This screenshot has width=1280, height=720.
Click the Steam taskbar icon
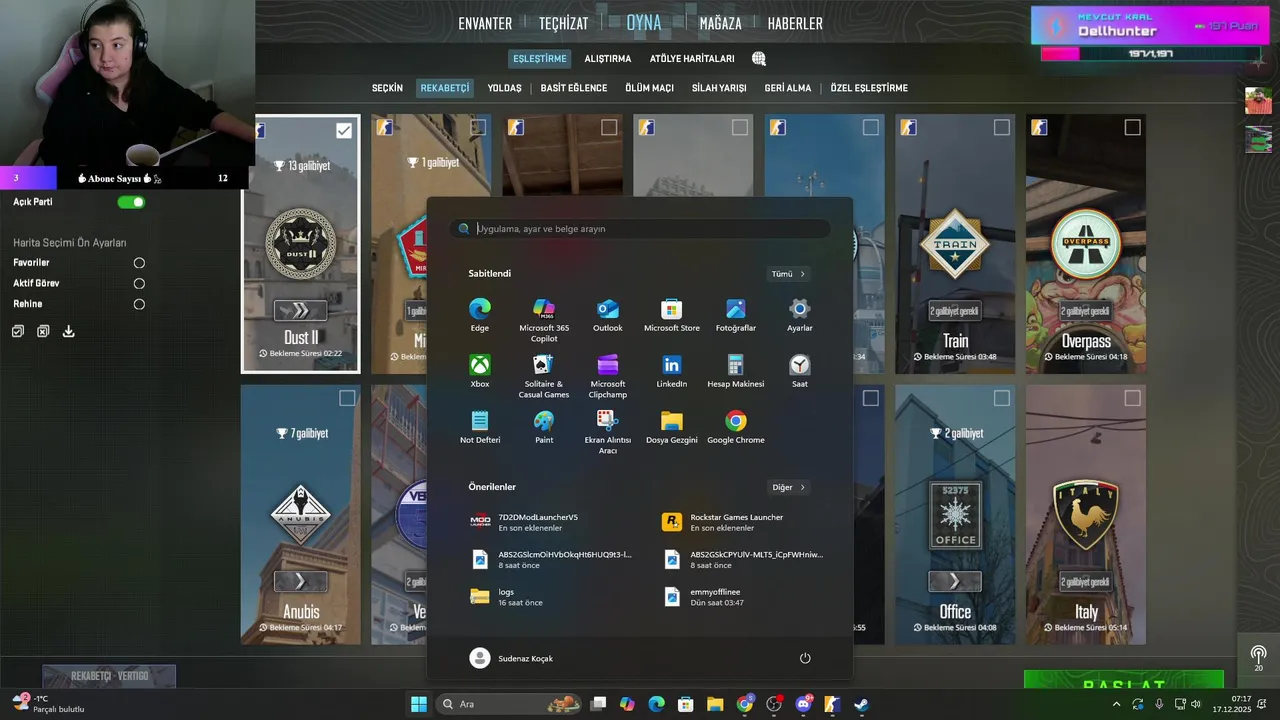(861, 704)
